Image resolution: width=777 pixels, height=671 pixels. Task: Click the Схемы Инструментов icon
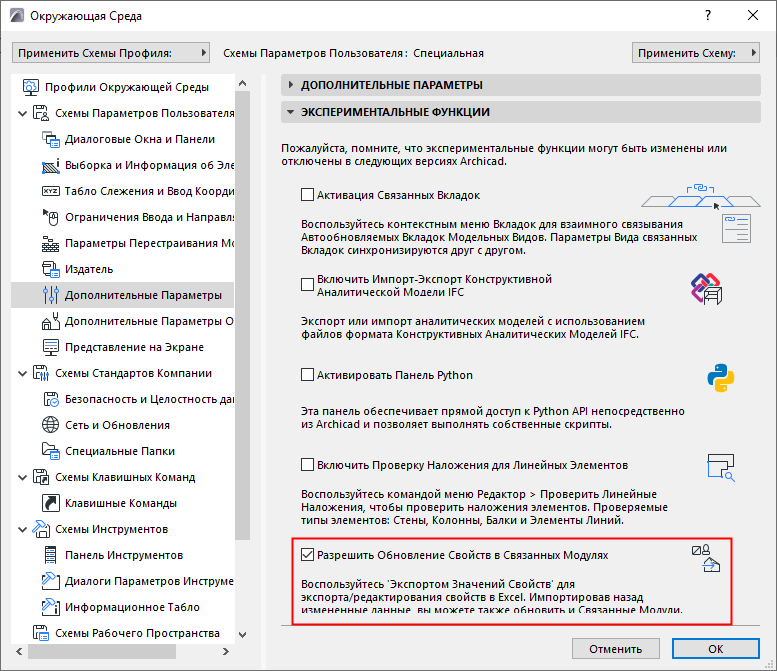pos(41,529)
